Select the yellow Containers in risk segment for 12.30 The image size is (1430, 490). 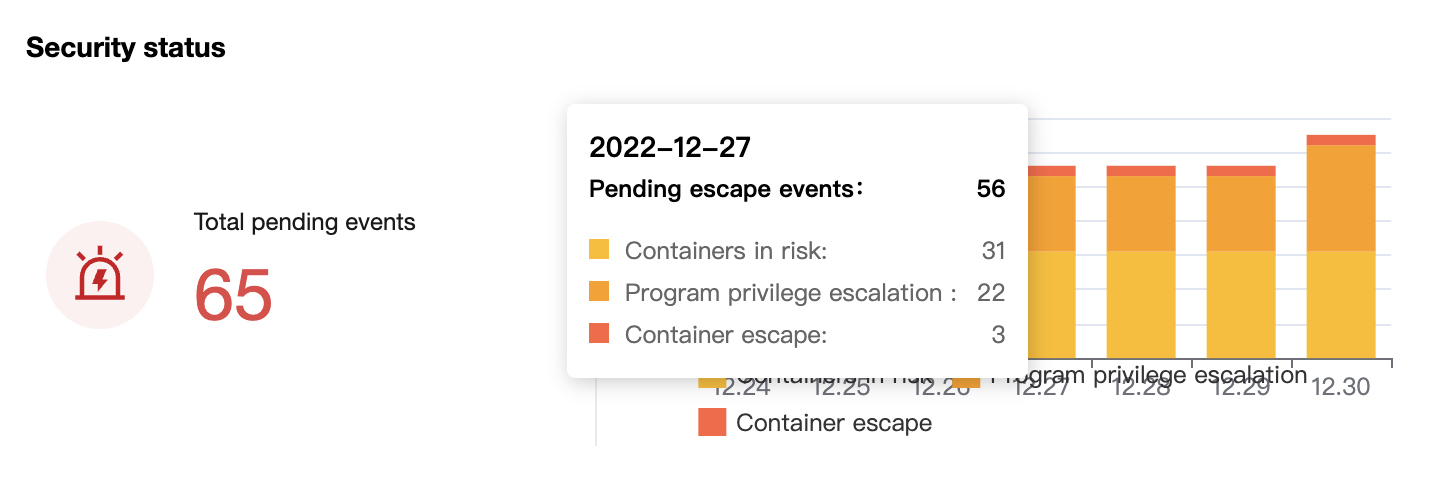coord(1341,304)
